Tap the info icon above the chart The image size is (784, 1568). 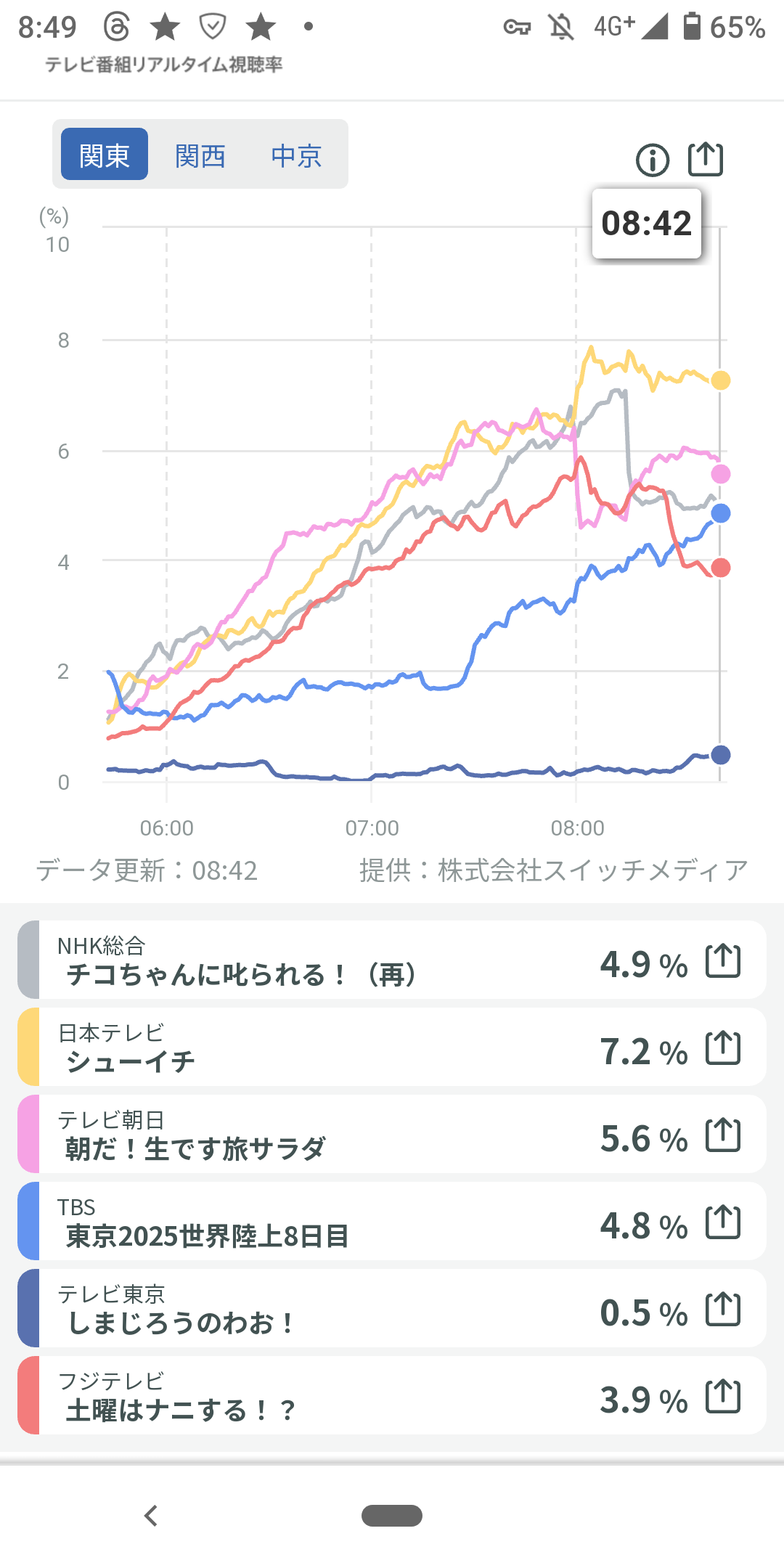(652, 160)
